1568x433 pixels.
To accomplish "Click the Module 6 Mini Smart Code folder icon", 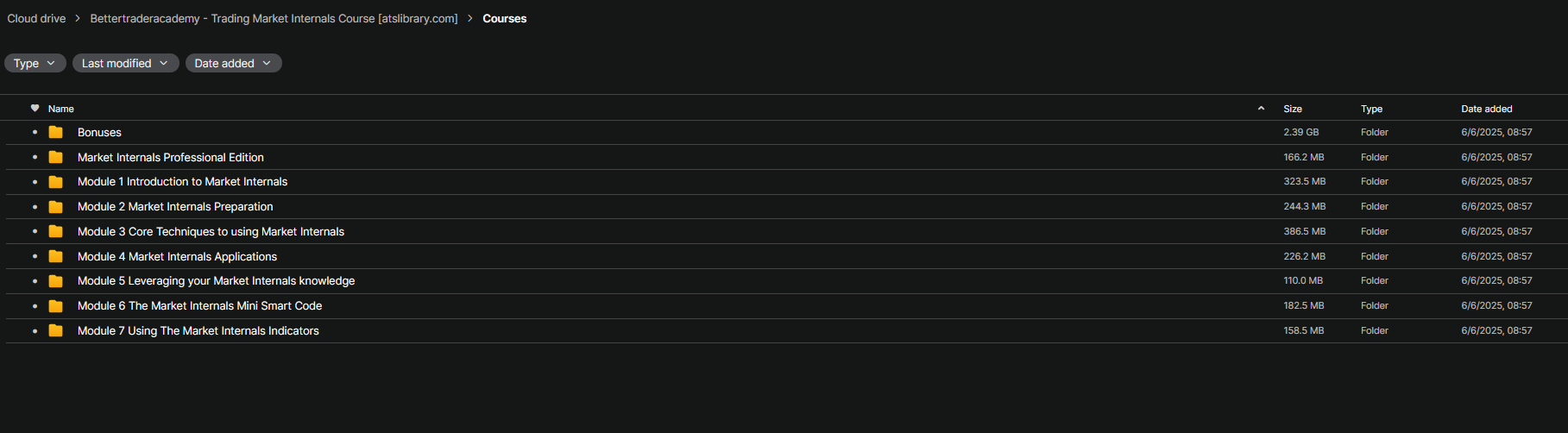I will point(56,306).
